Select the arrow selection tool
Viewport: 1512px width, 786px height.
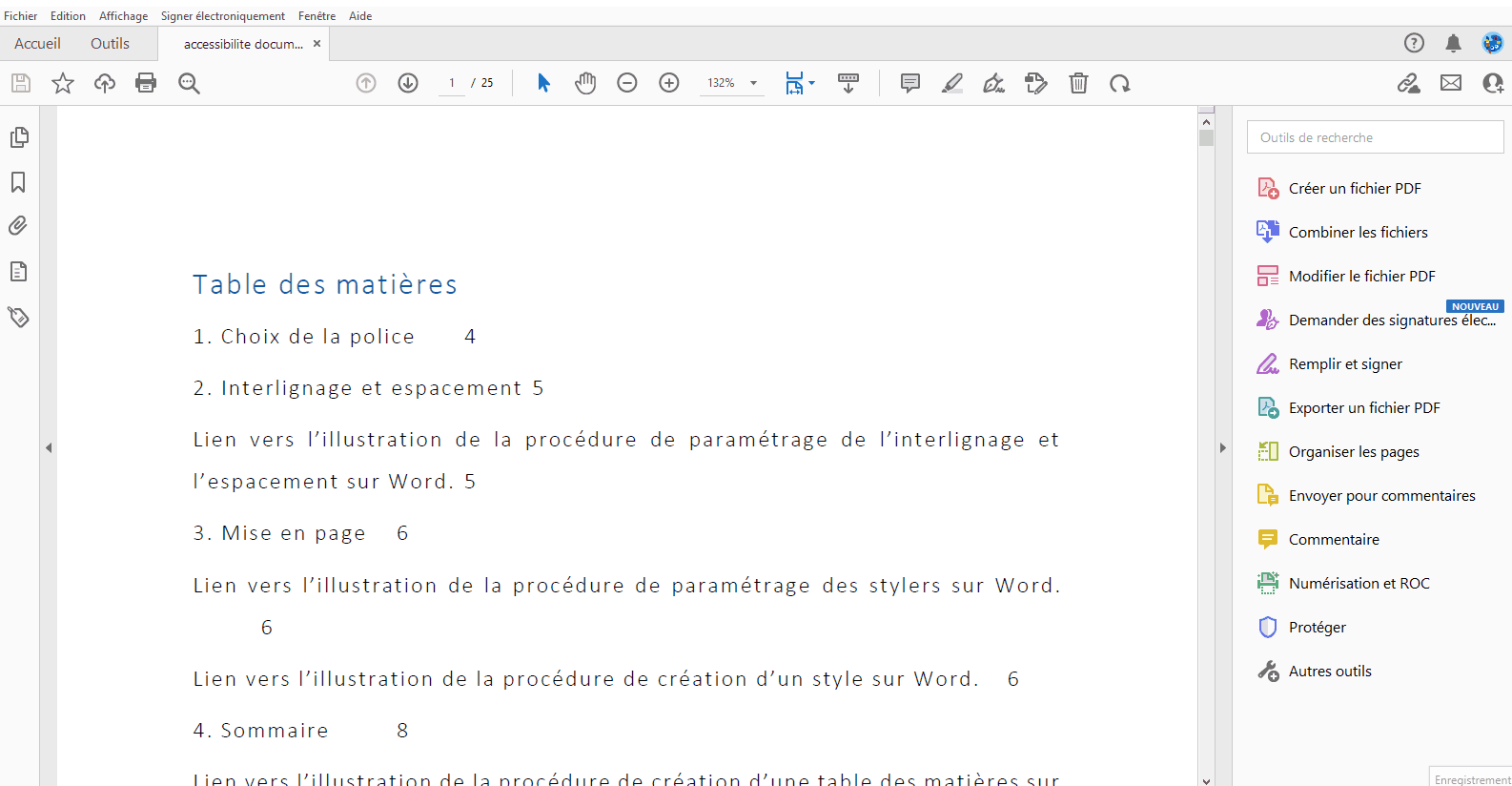click(x=543, y=83)
